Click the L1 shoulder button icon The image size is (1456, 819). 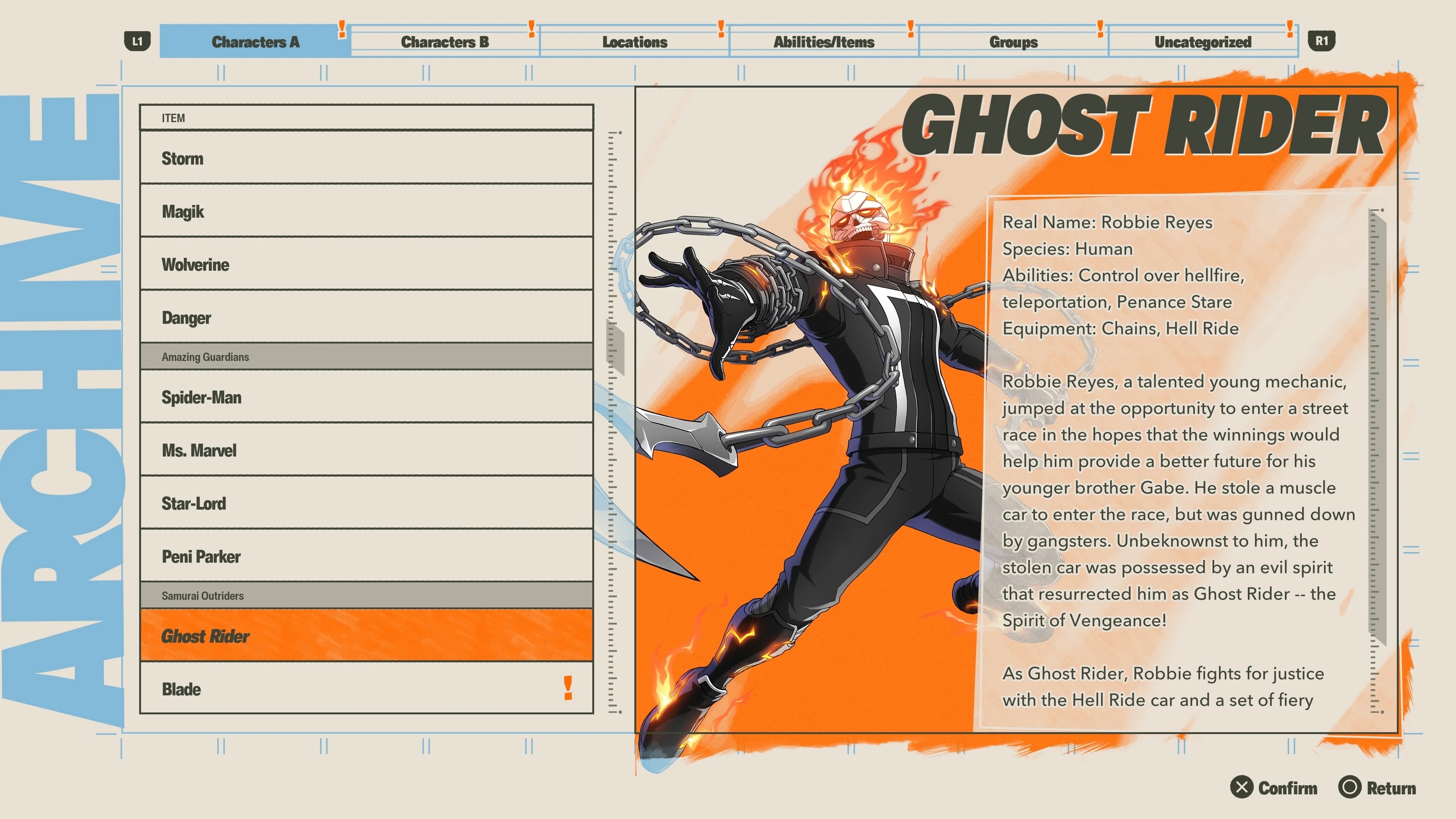(x=137, y=41)
